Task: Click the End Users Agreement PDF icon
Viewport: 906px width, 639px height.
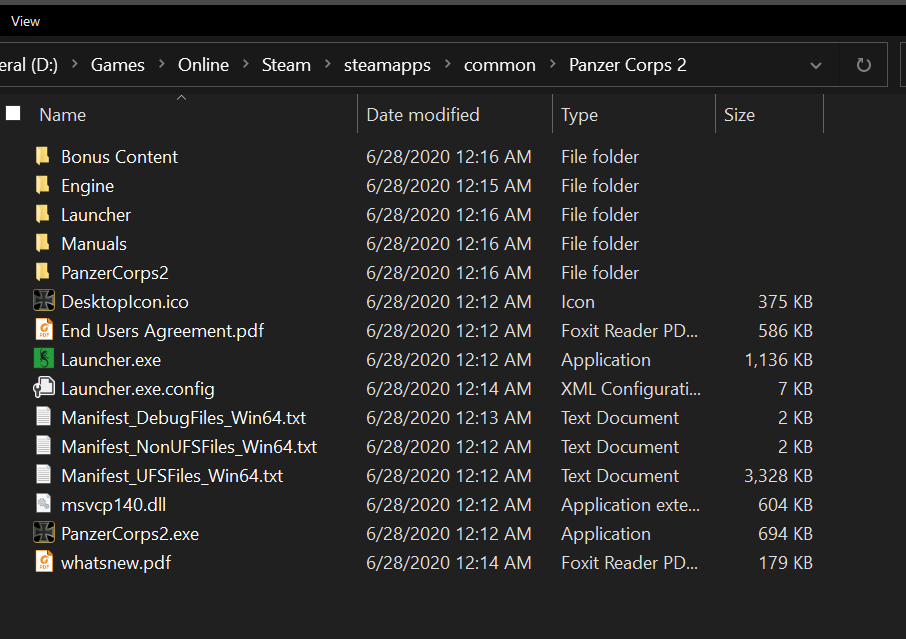Action: coord(44,330)
